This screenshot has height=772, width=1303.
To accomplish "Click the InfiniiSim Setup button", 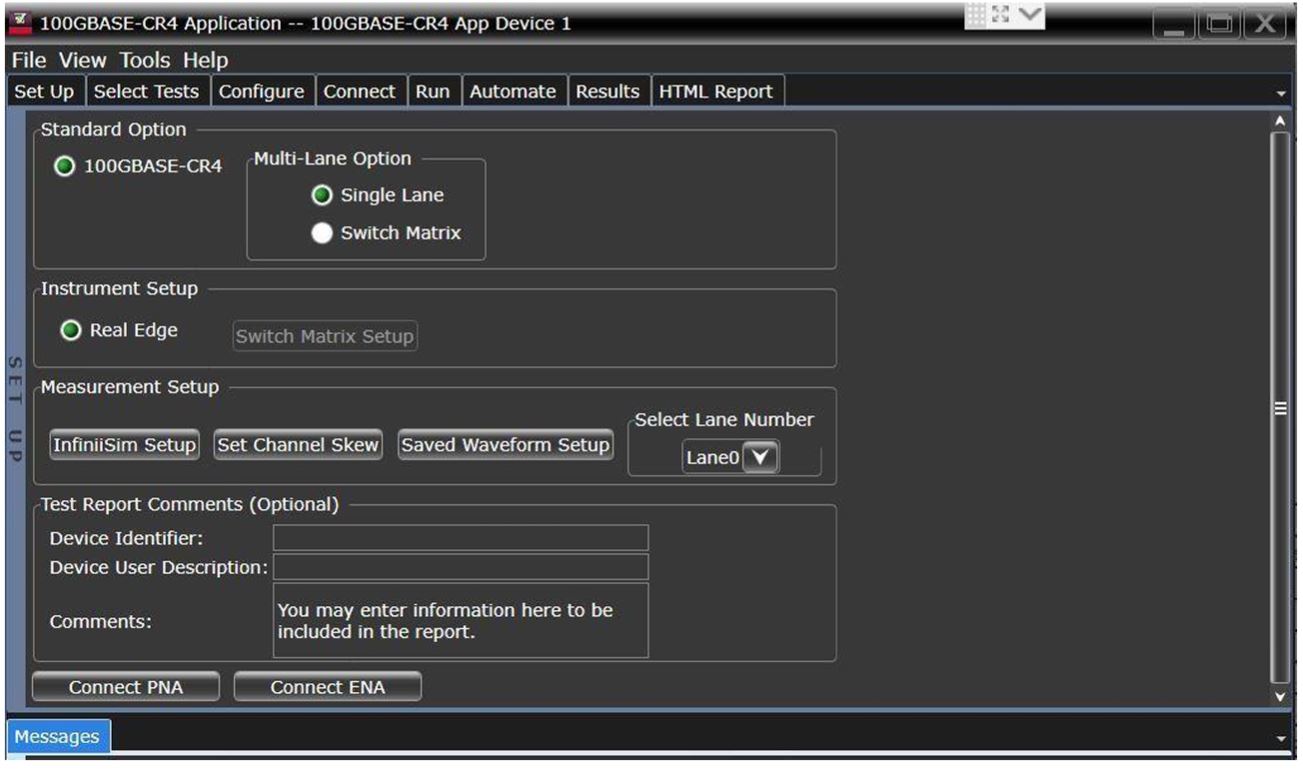I will (125, 445).
